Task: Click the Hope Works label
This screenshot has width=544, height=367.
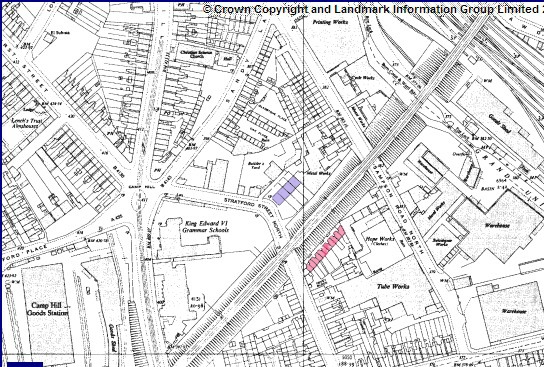Action: pos(380,240)
